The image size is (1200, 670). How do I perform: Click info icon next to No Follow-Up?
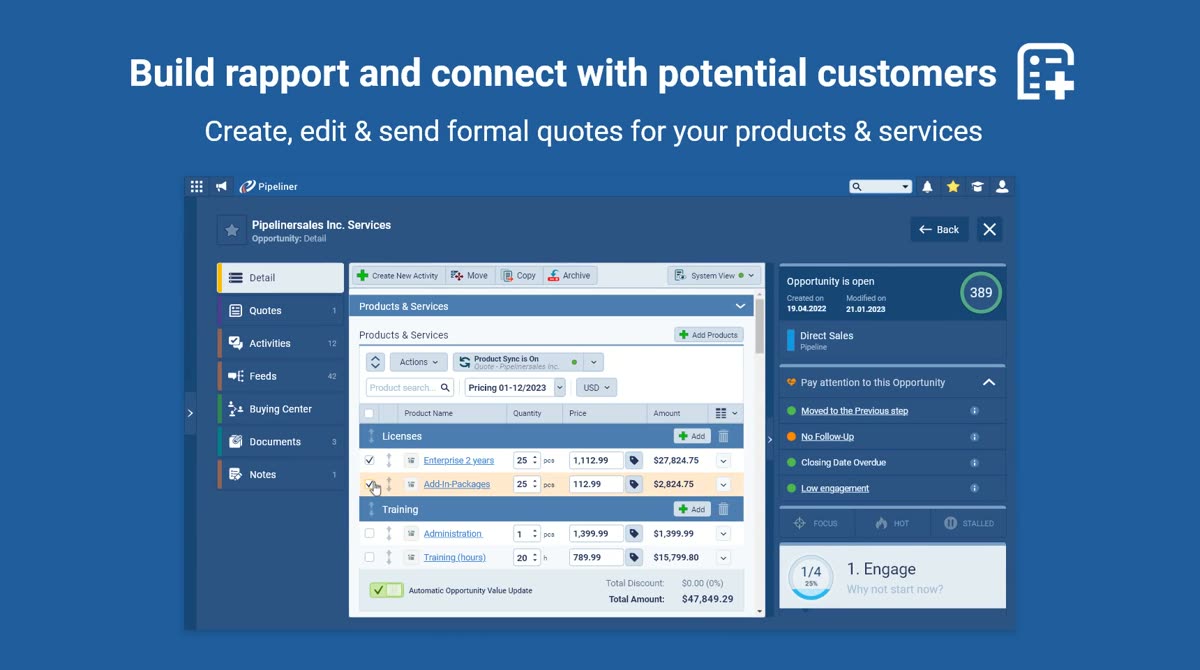(974, 437)
